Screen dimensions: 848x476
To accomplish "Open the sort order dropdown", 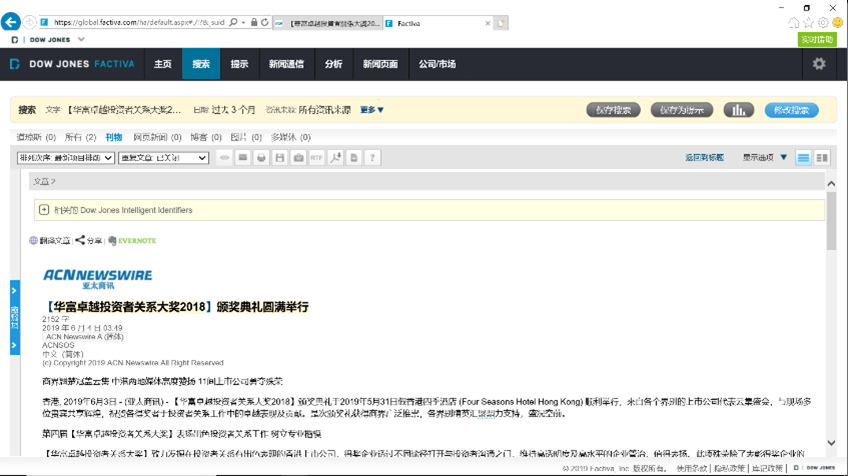I will coord(65,157).
